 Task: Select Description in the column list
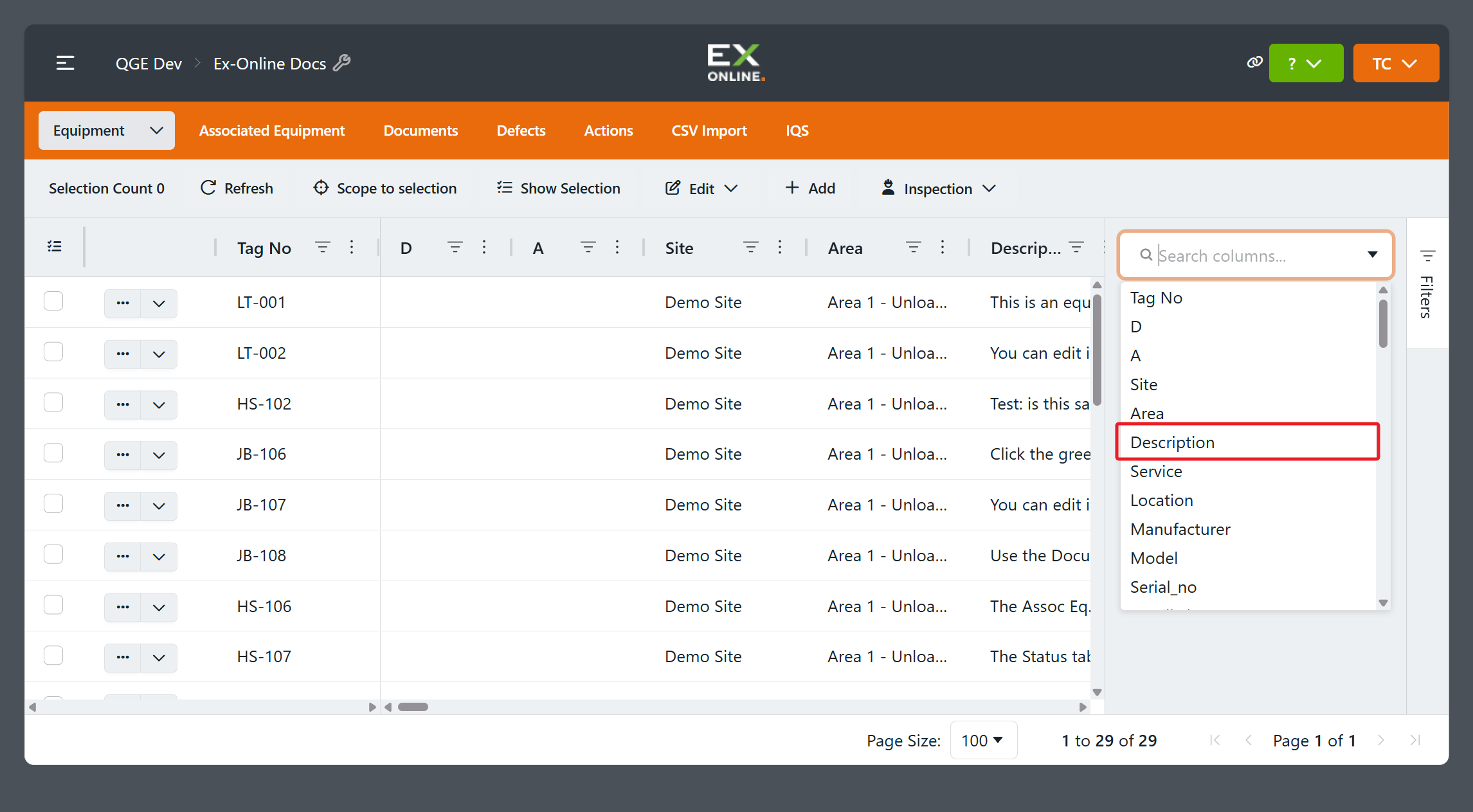[1247, 442]
